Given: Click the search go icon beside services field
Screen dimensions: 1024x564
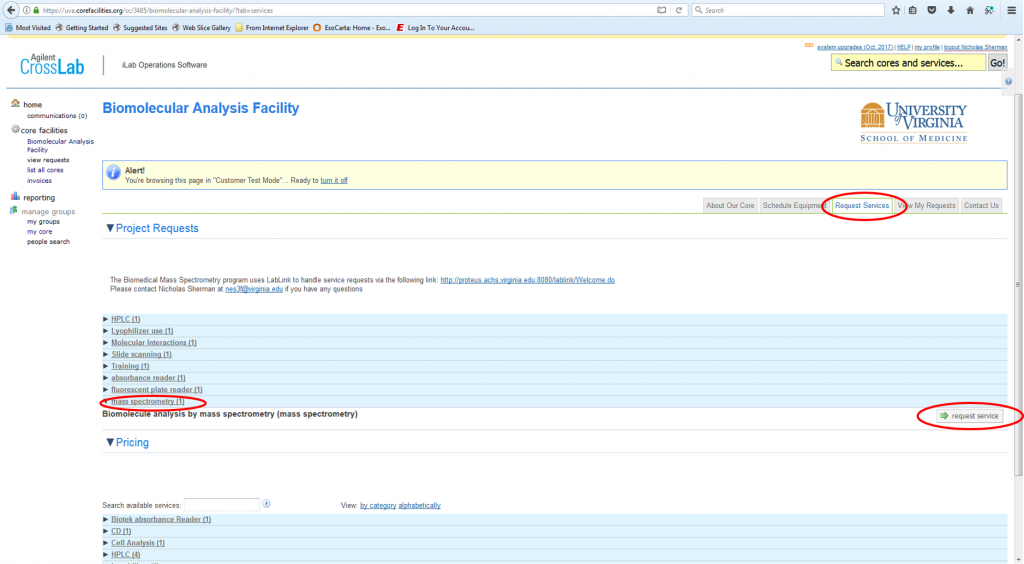Looking at the screenshot, I should 266,503.
